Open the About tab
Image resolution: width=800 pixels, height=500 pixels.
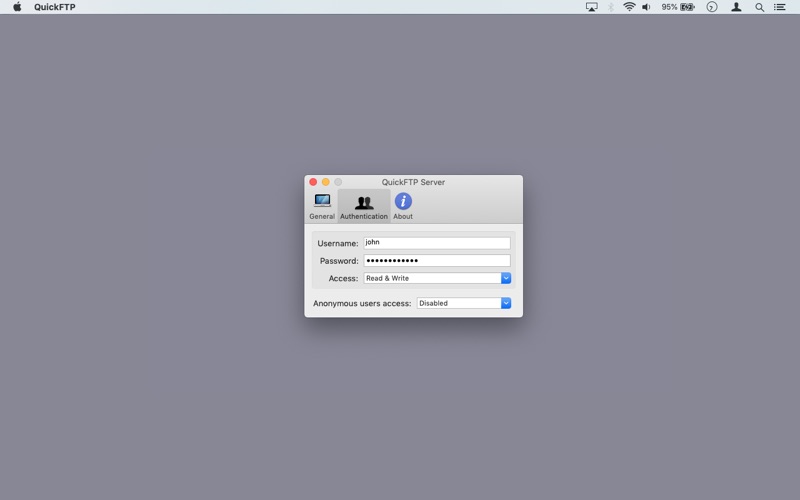pyautogui.click(x=403, y=206)
